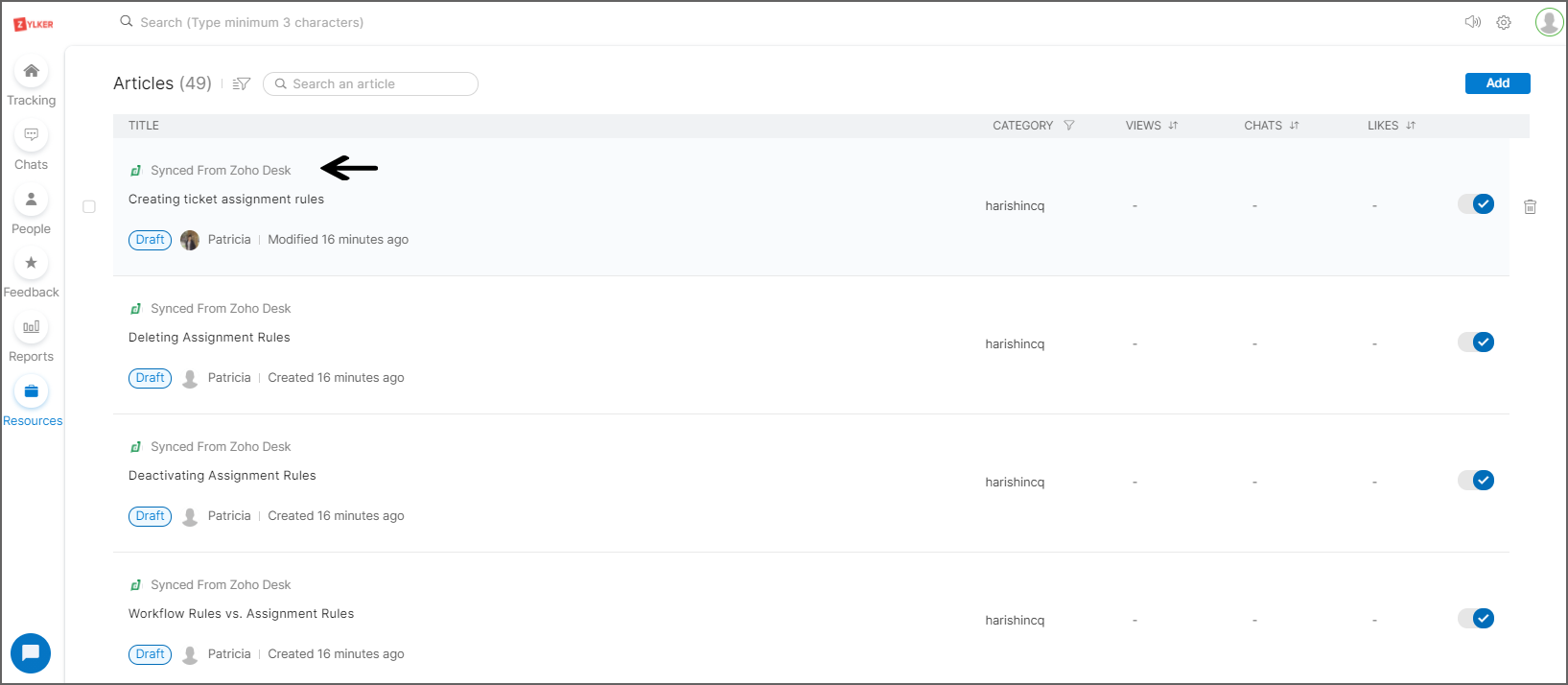Open the Tracking home icon
Image resolution: width=1568 pixels, height=685 pixels.
coord(31,72)
